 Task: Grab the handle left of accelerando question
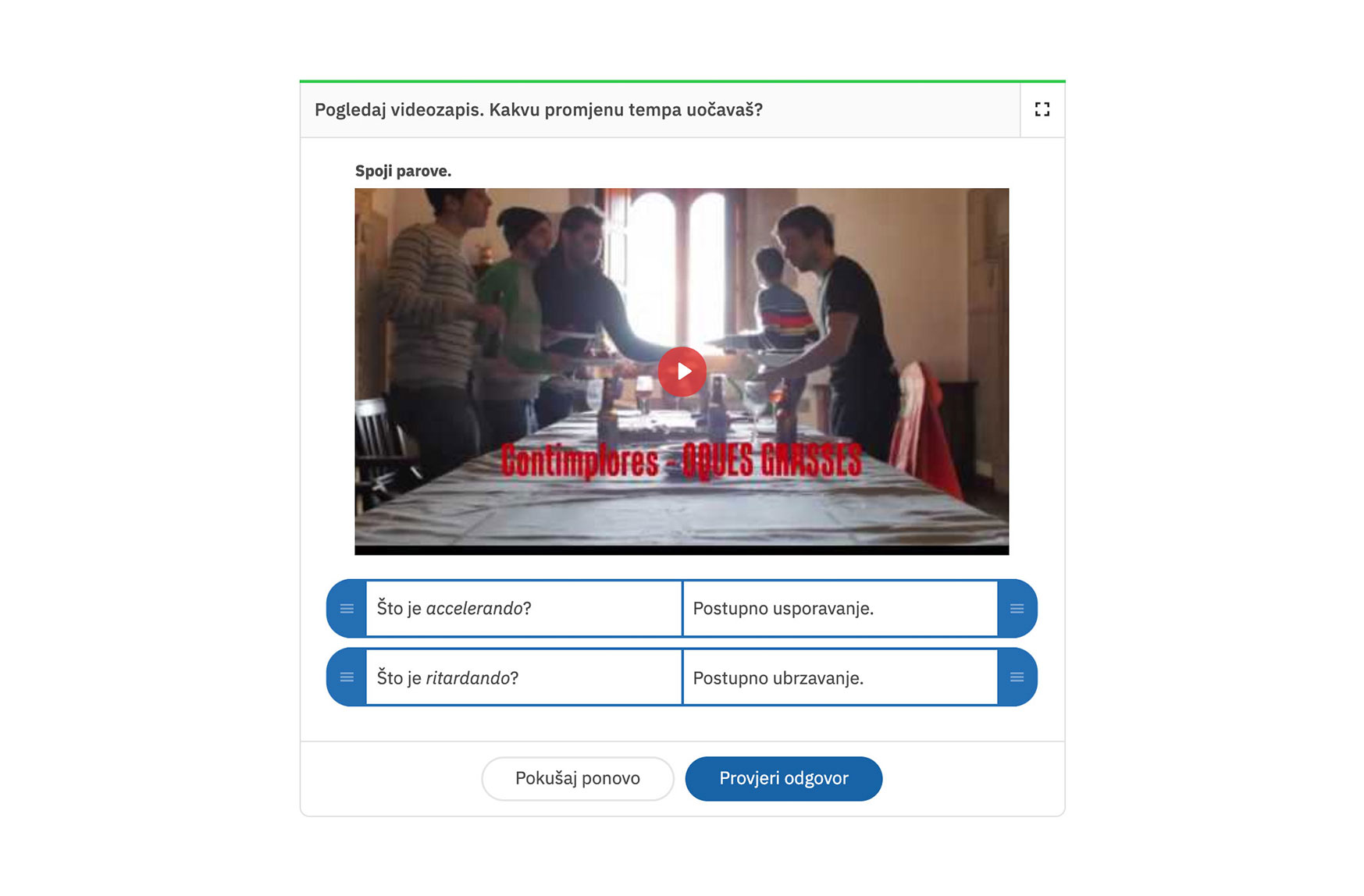(347, 609)
